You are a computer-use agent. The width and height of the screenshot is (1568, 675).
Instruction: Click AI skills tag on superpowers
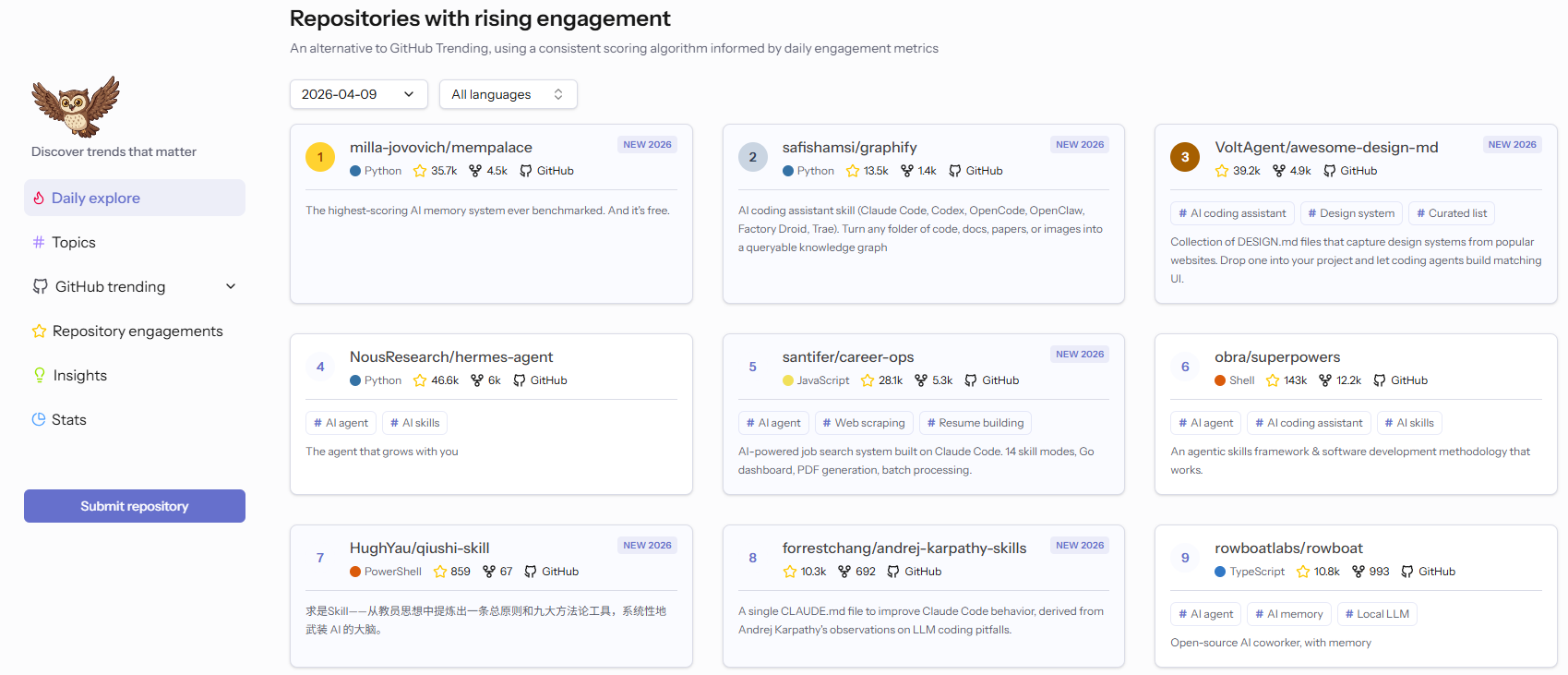(1409, 423)
